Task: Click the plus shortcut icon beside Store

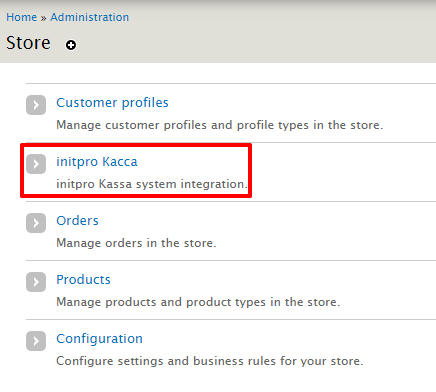Action: tap(71, 45)
